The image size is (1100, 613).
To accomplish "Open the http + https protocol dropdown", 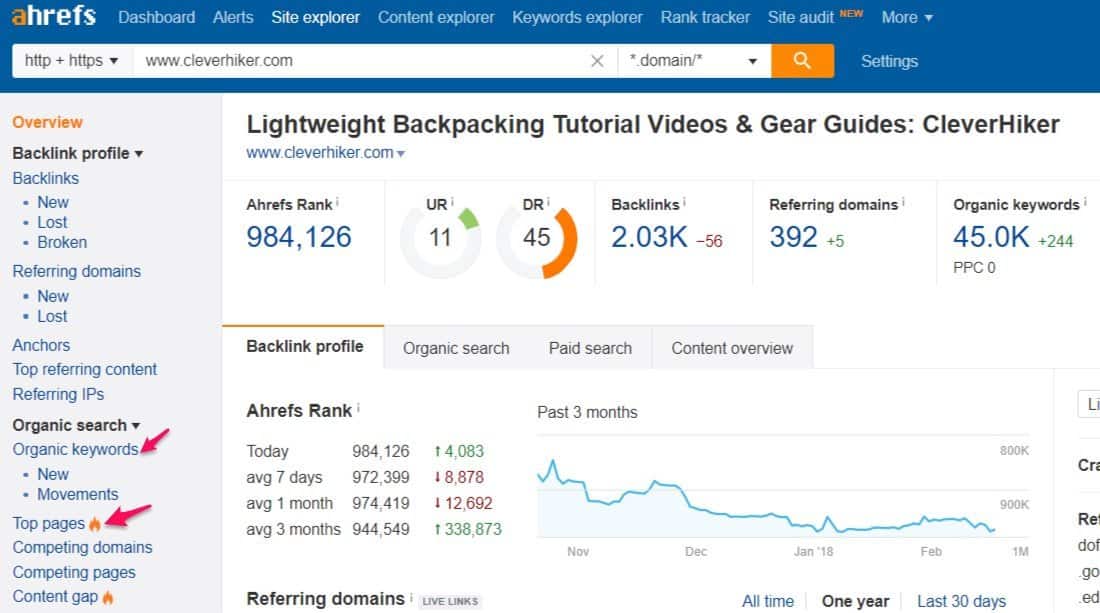I will (72, 61).
